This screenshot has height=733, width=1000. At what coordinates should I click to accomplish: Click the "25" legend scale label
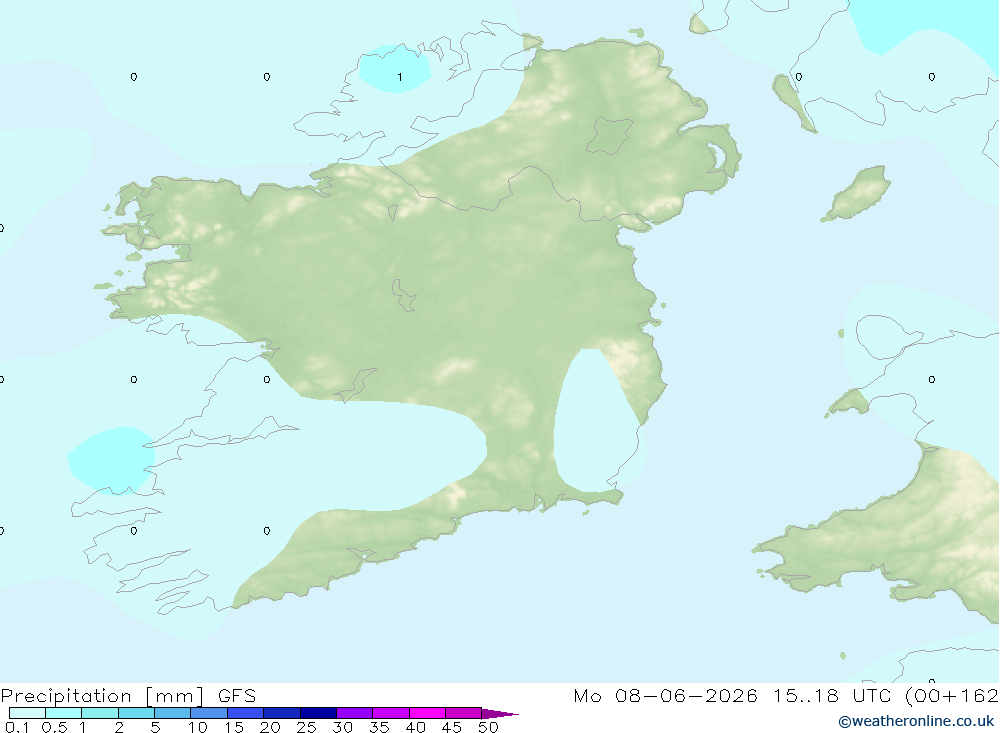[306, 727]
